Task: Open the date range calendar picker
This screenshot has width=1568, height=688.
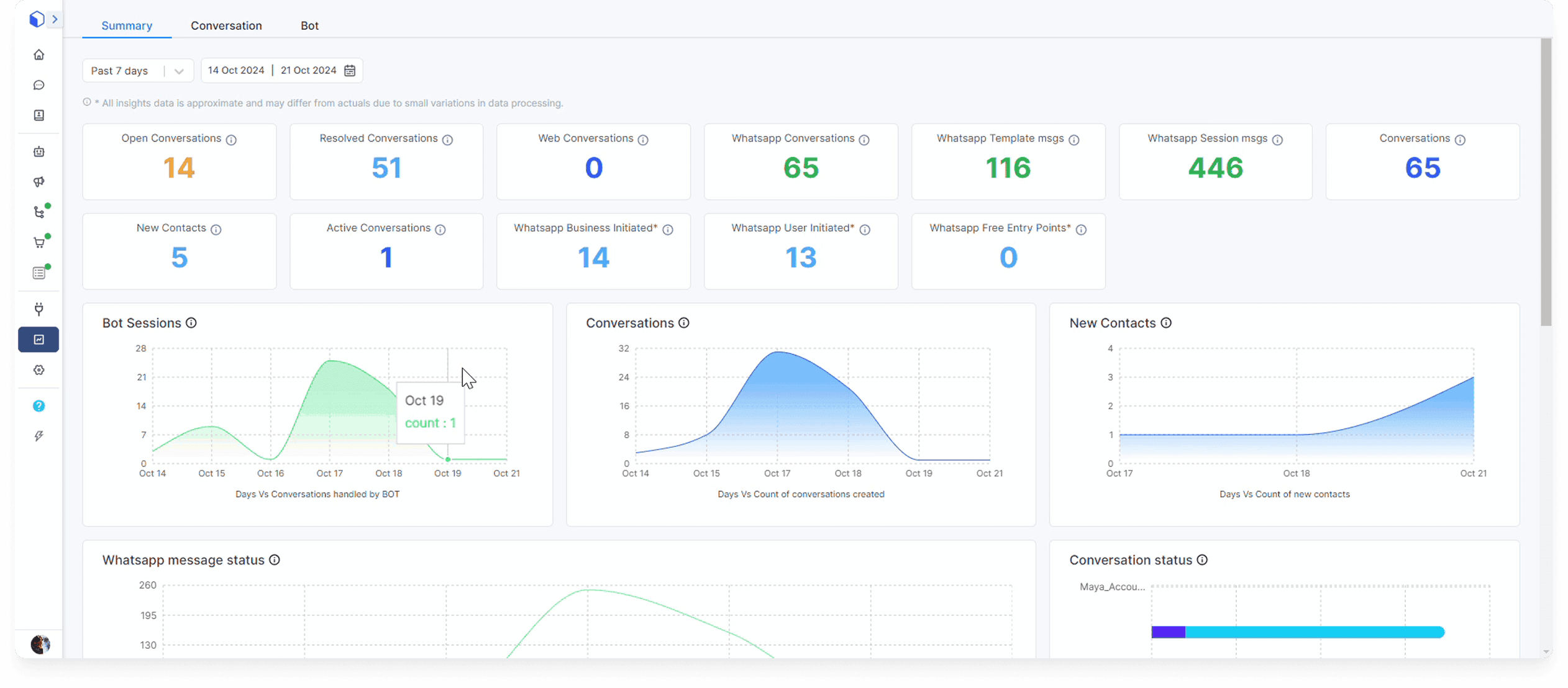Action: point(350,71)
